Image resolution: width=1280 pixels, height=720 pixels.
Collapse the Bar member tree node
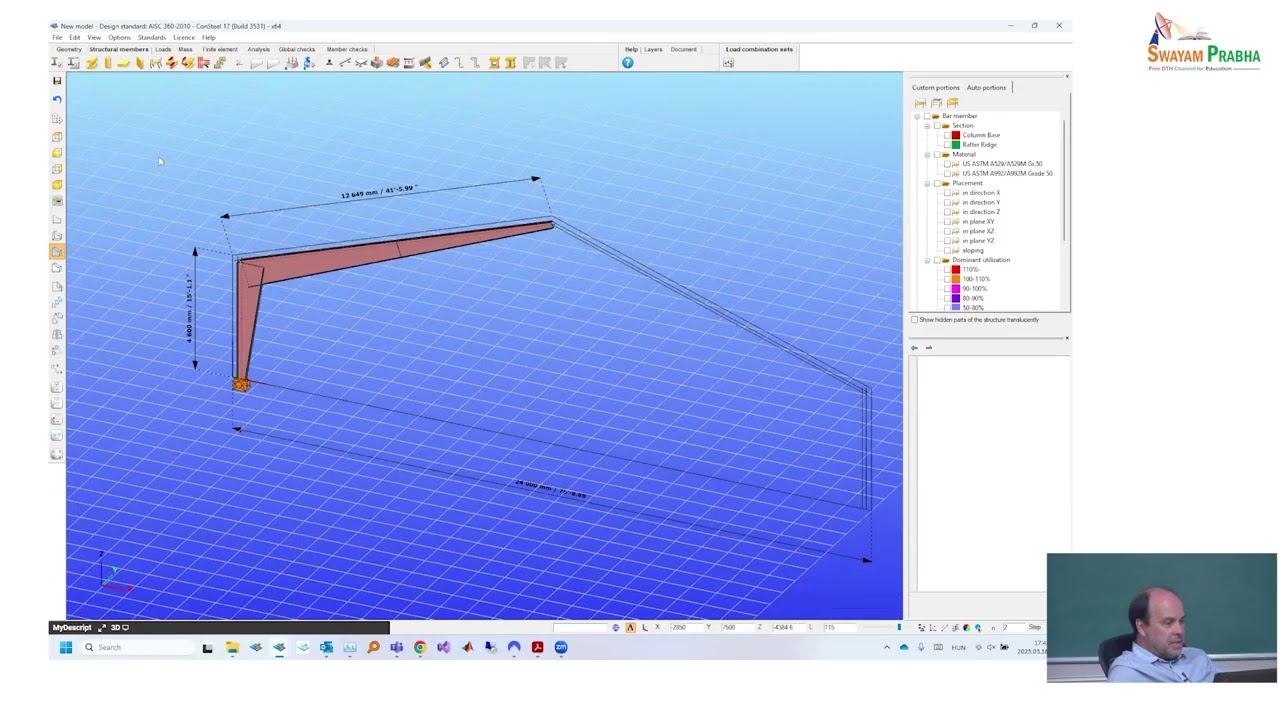click(x=918, y=116)
